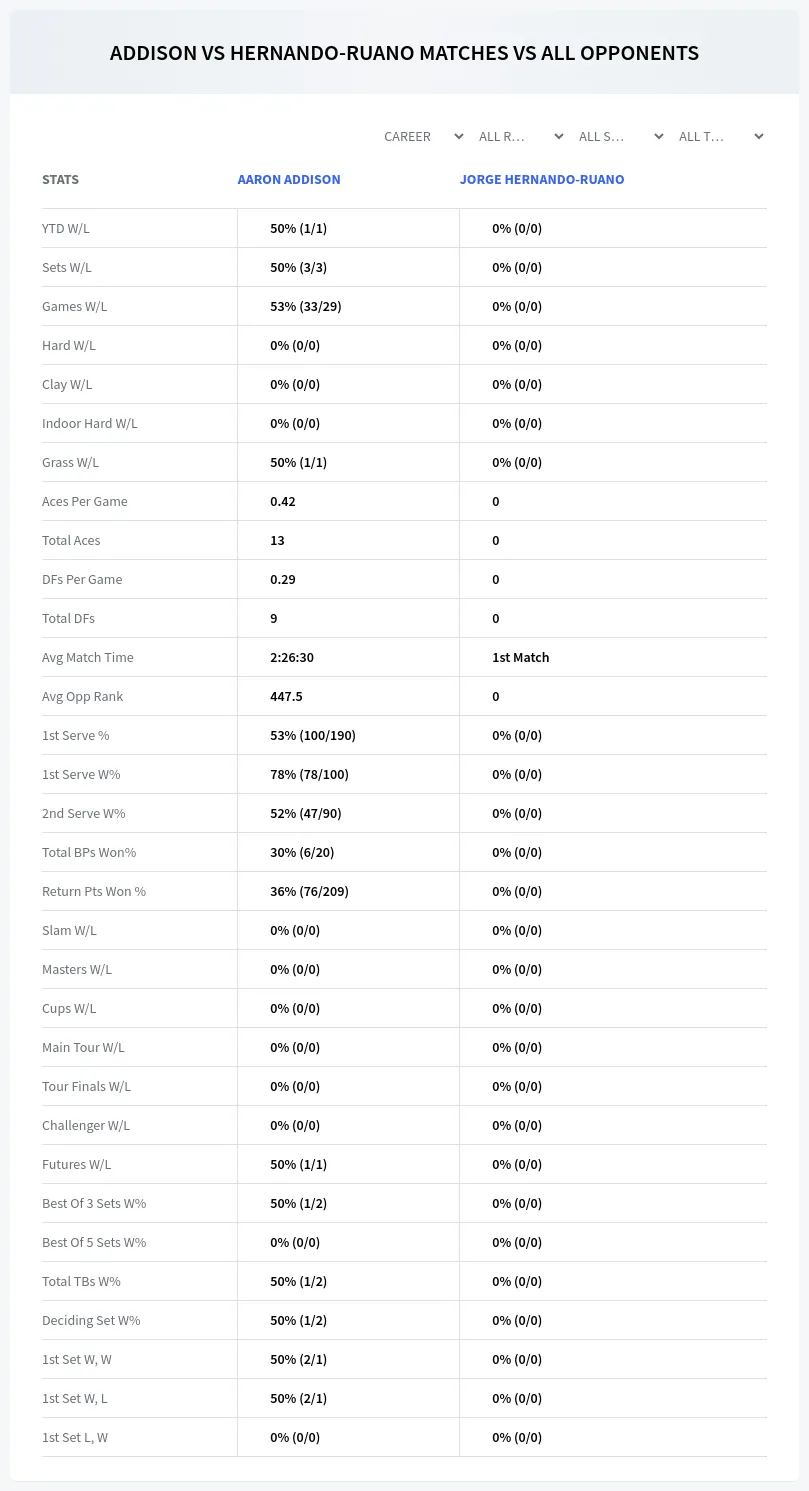Click the Return Pts Won 36% (76/209) value
Image resolution: width=809 pixels, height=1491 pixels.
pyautogui.click(x=309, y=891)
